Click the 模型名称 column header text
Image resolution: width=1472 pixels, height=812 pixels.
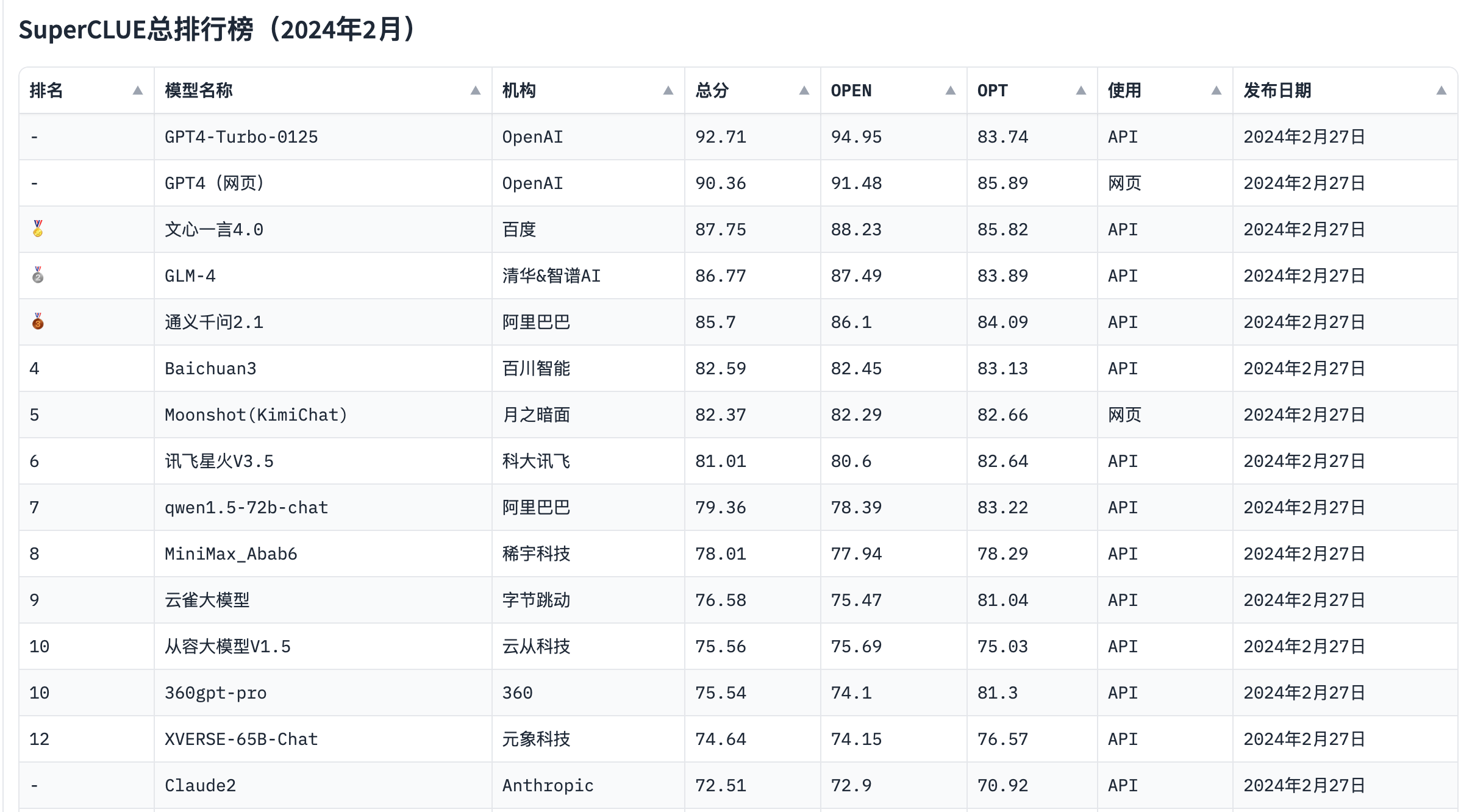pos(199,91)
